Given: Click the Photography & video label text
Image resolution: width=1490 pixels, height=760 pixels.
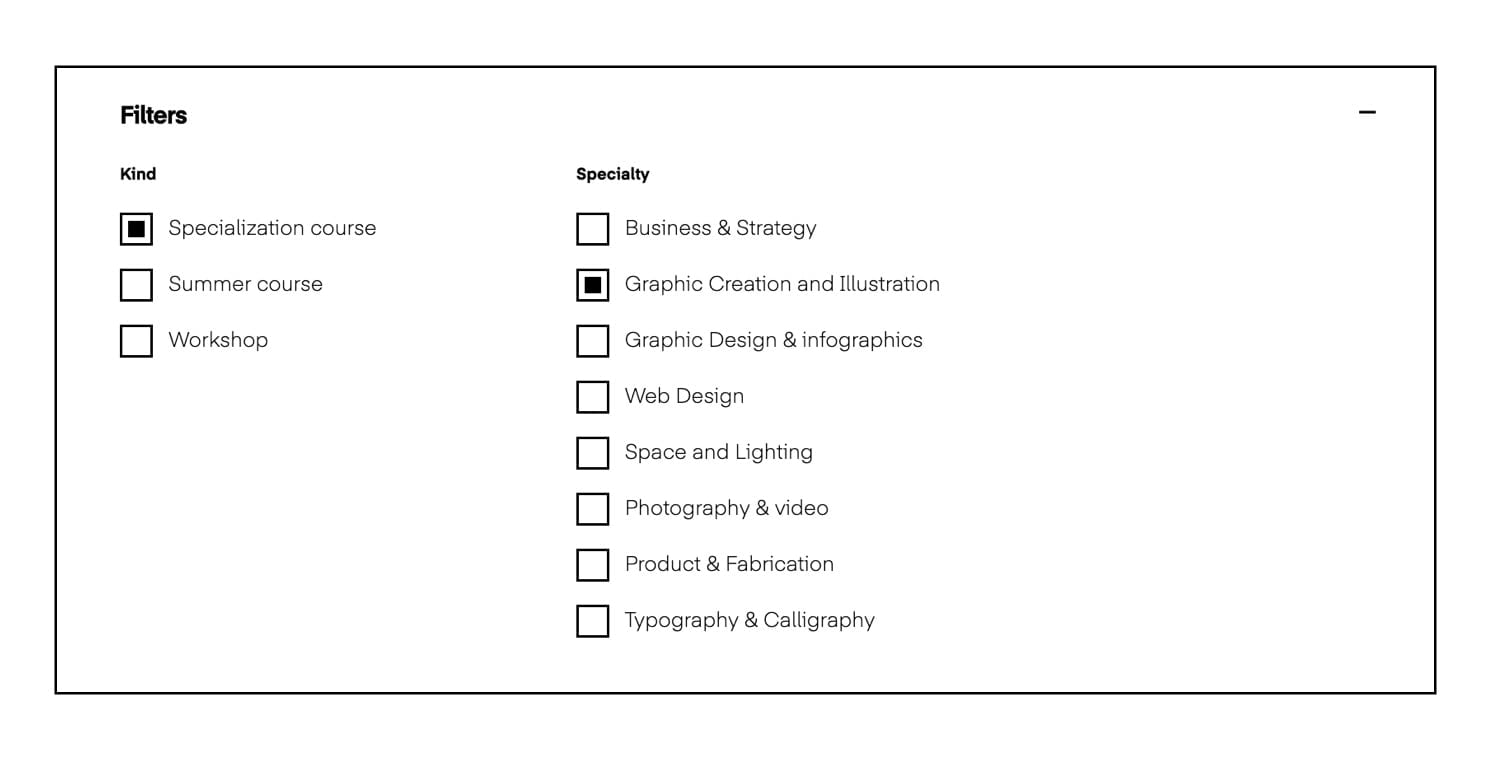Looking at the screenshot, I should pyautogui.click(x=726, y=508).
